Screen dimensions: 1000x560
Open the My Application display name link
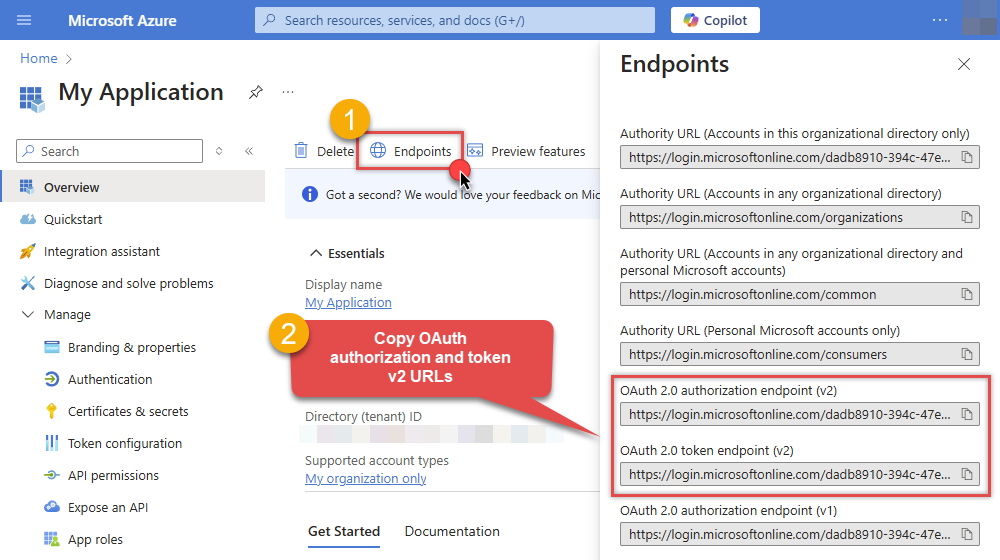pos(348,302)
